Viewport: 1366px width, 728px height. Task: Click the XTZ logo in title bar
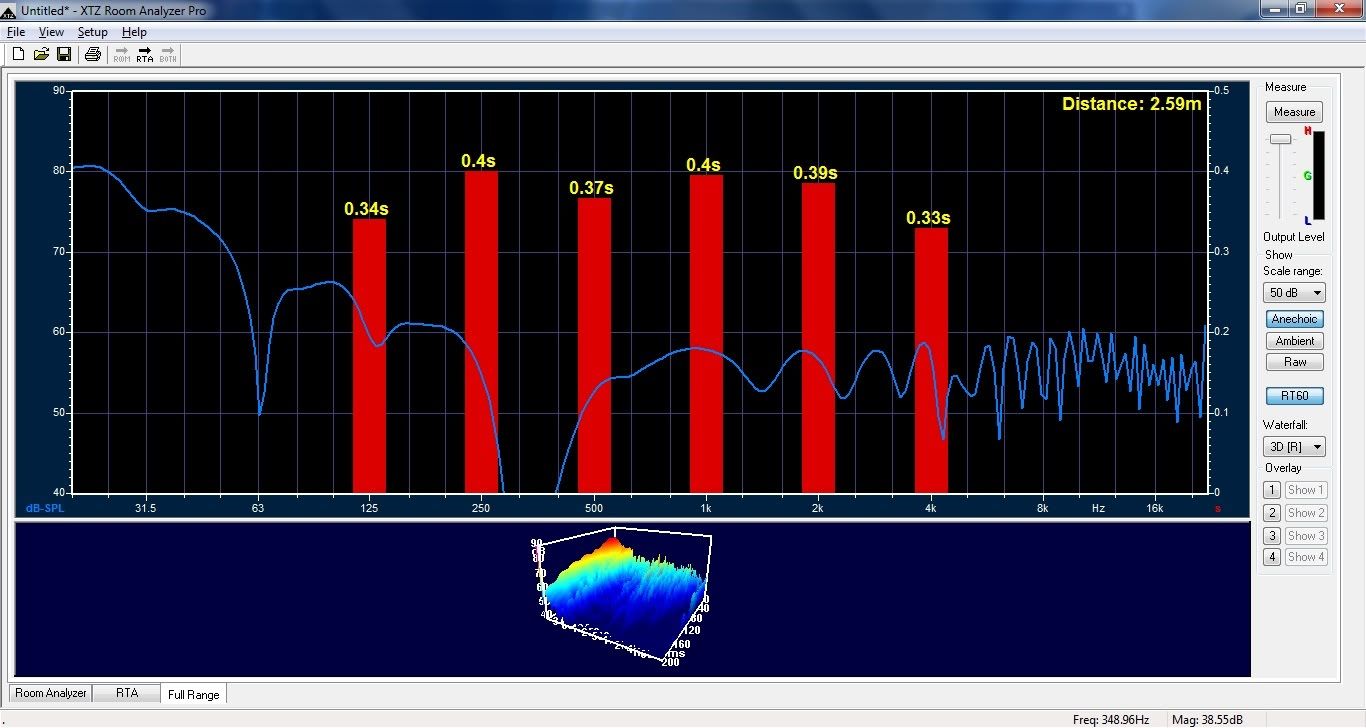coord(9,9)
